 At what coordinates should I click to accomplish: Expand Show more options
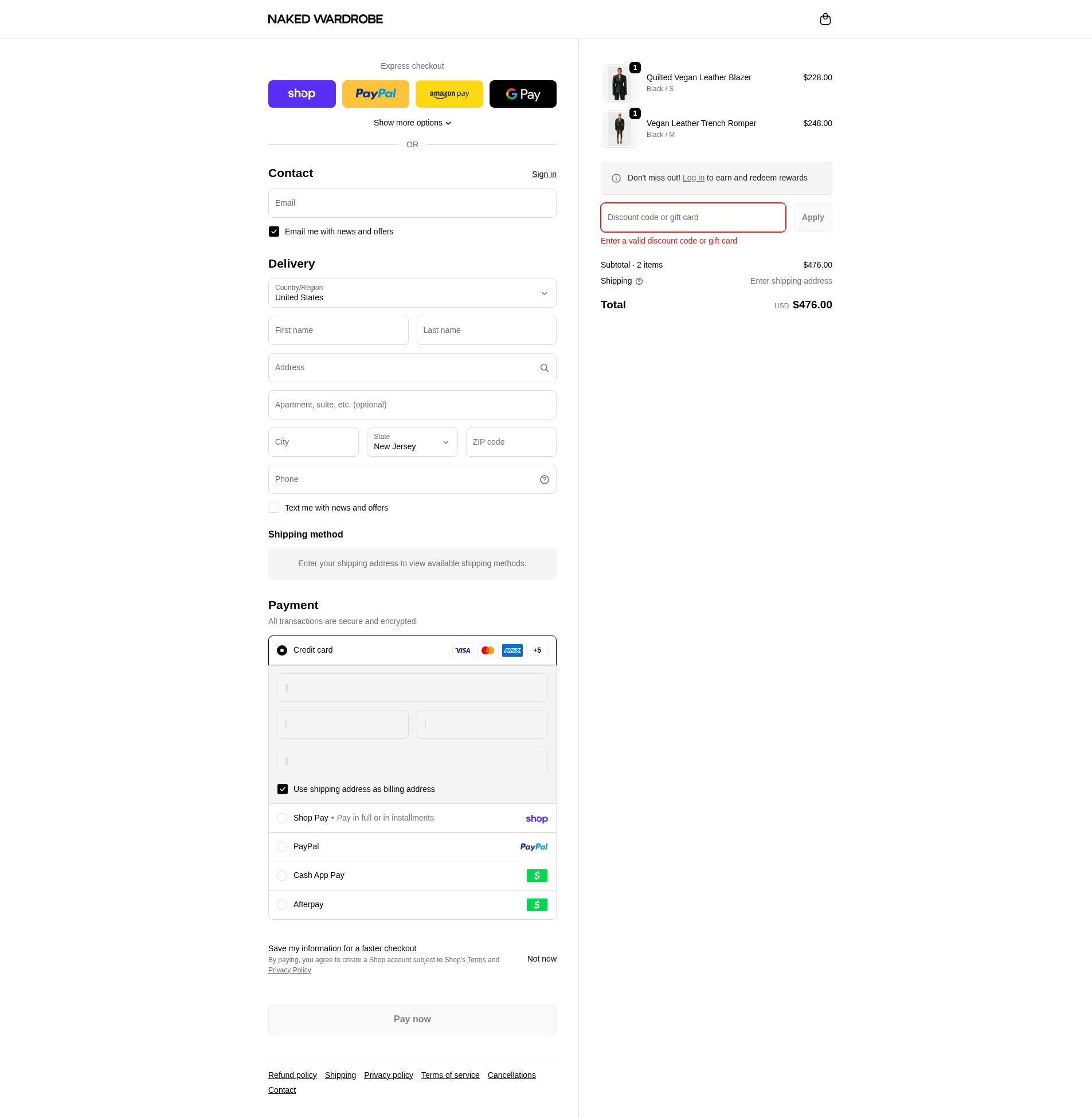coord(412,123)
